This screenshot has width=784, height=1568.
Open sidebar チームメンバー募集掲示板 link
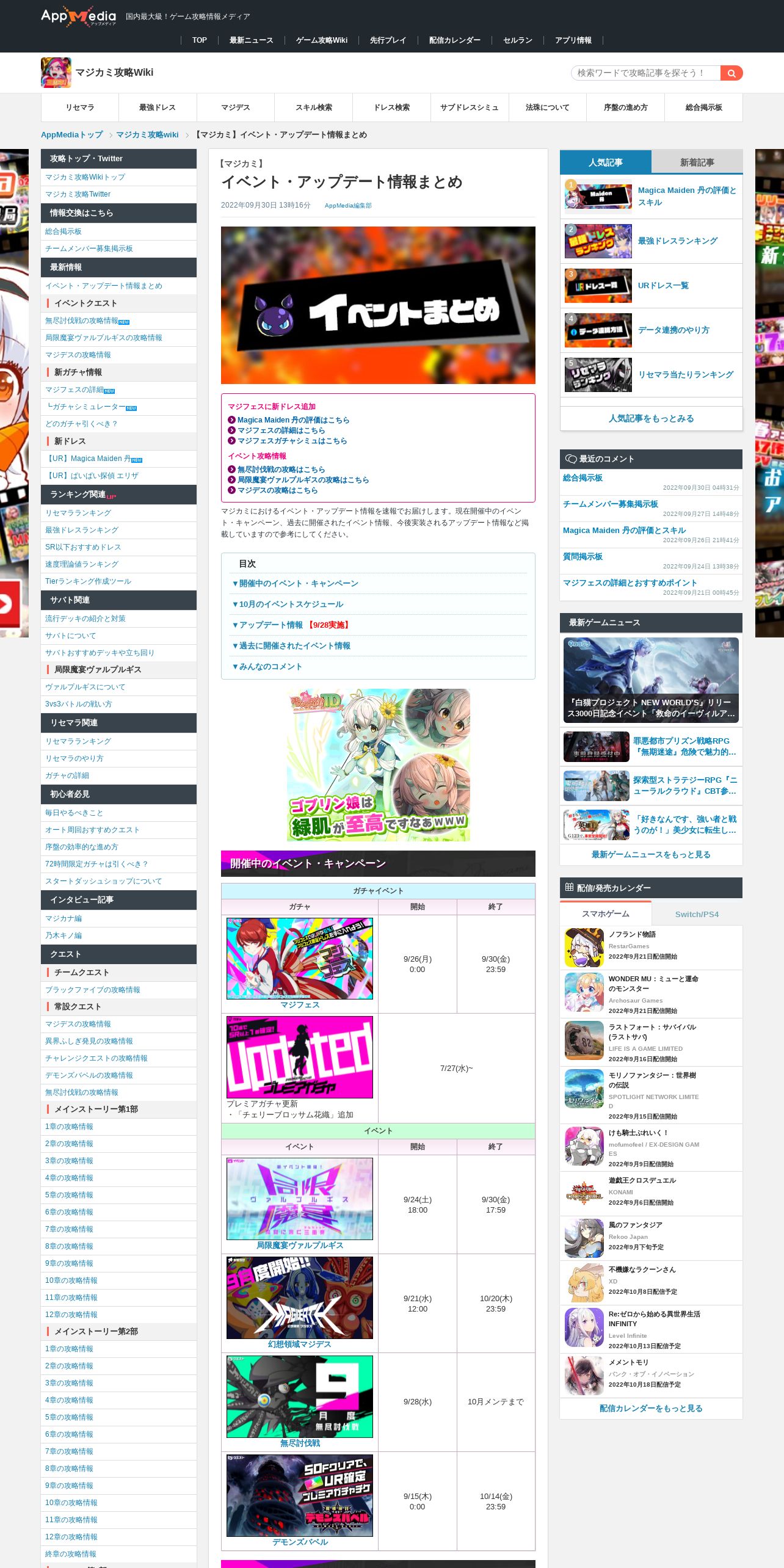[89, 249]
